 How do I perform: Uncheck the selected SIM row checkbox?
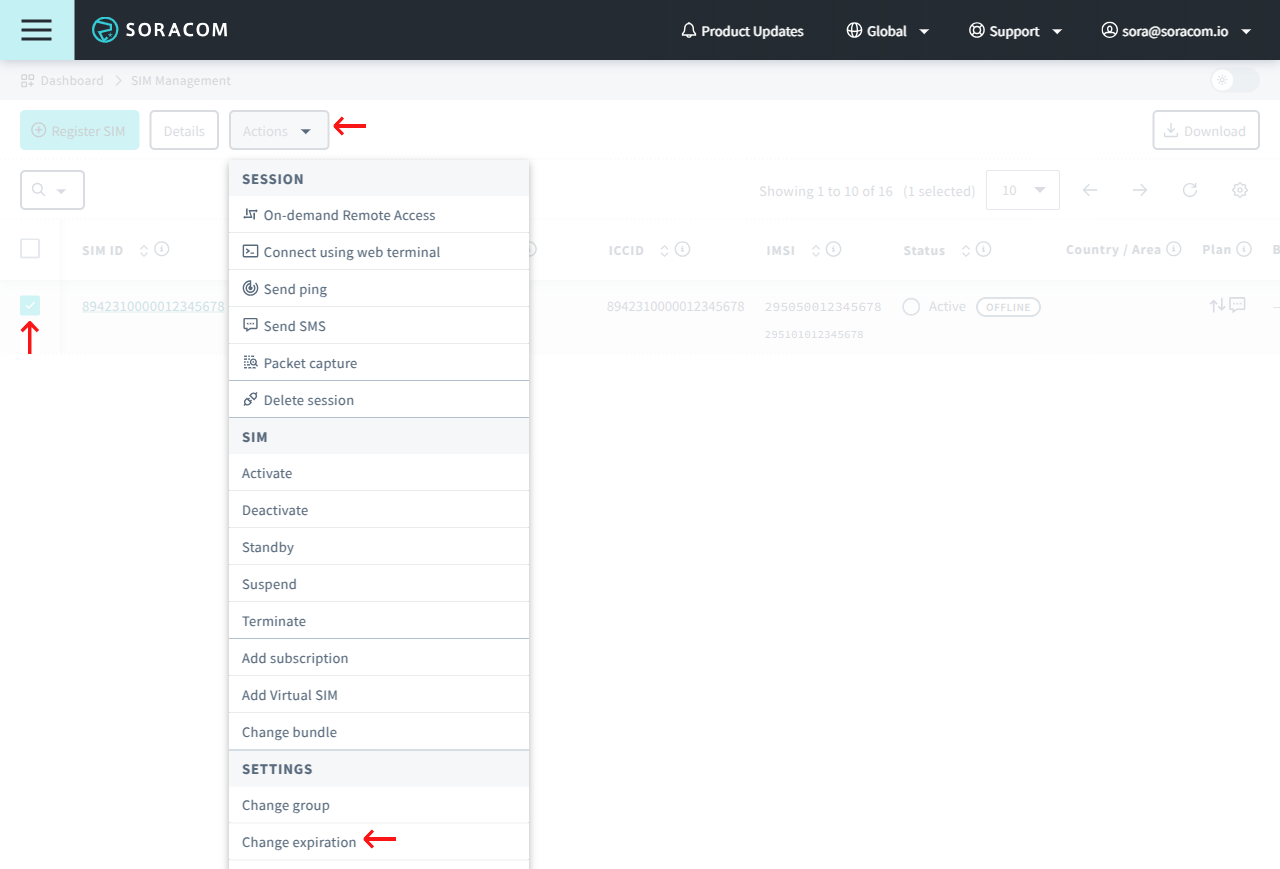pos(30,305)
